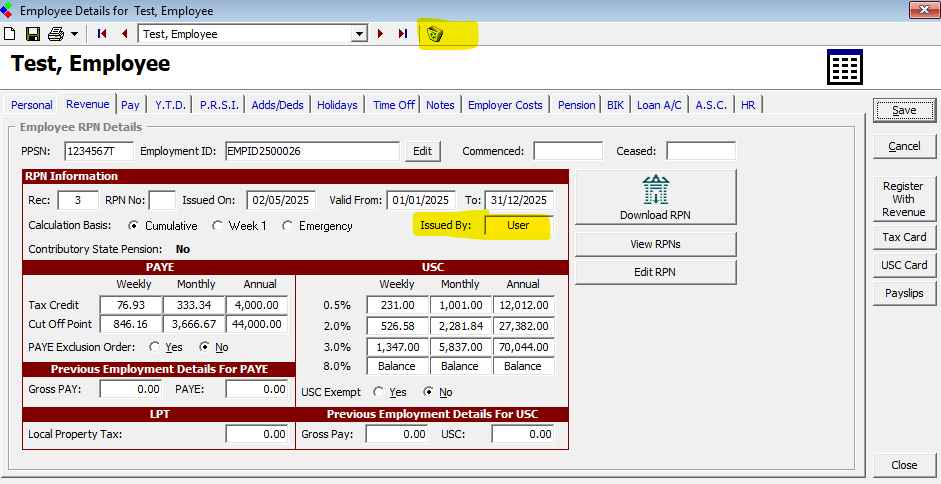Click the View RPNs button

tap(655, 244)
